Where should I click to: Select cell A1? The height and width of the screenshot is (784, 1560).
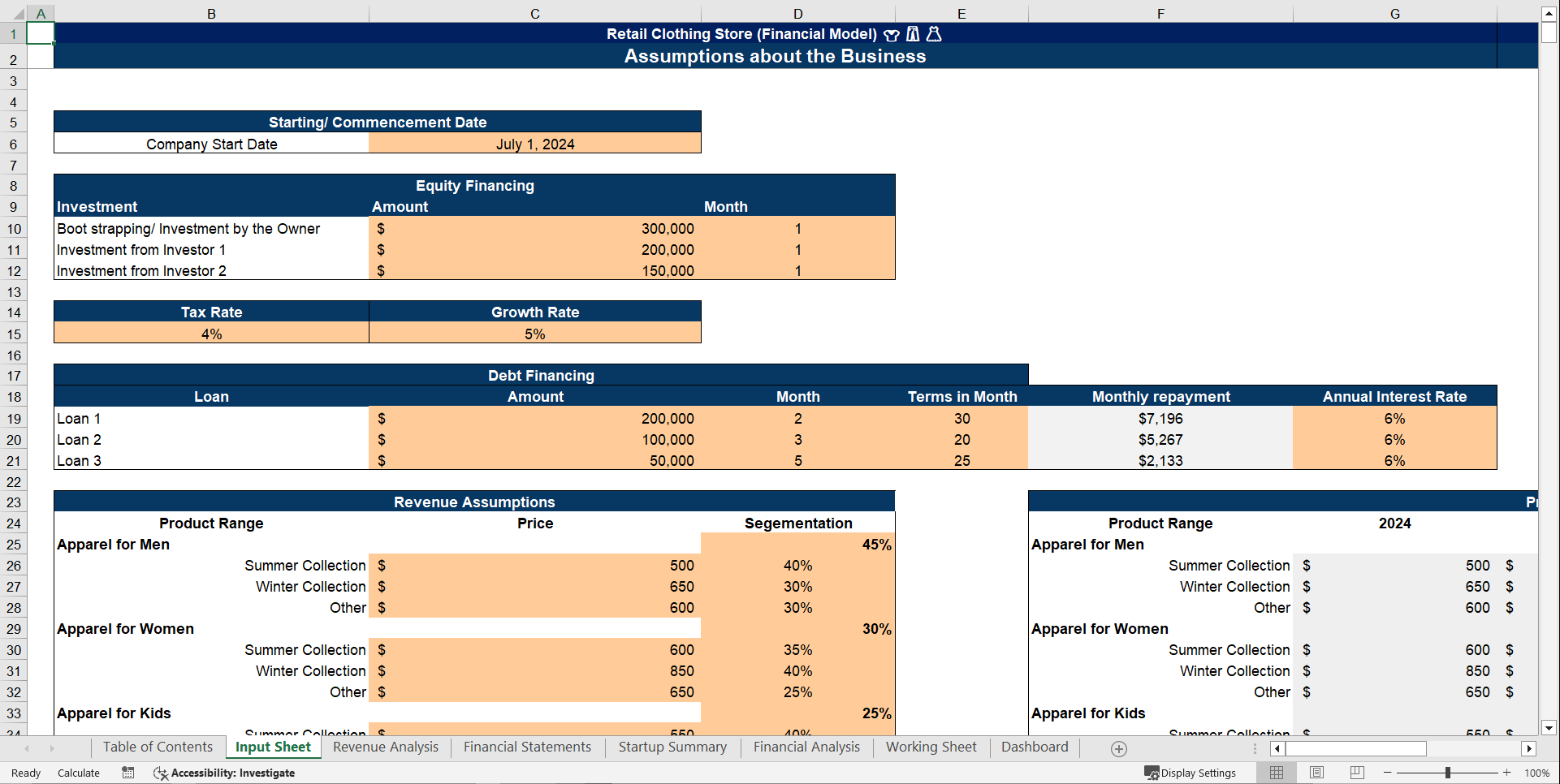(x=41, y=33)
